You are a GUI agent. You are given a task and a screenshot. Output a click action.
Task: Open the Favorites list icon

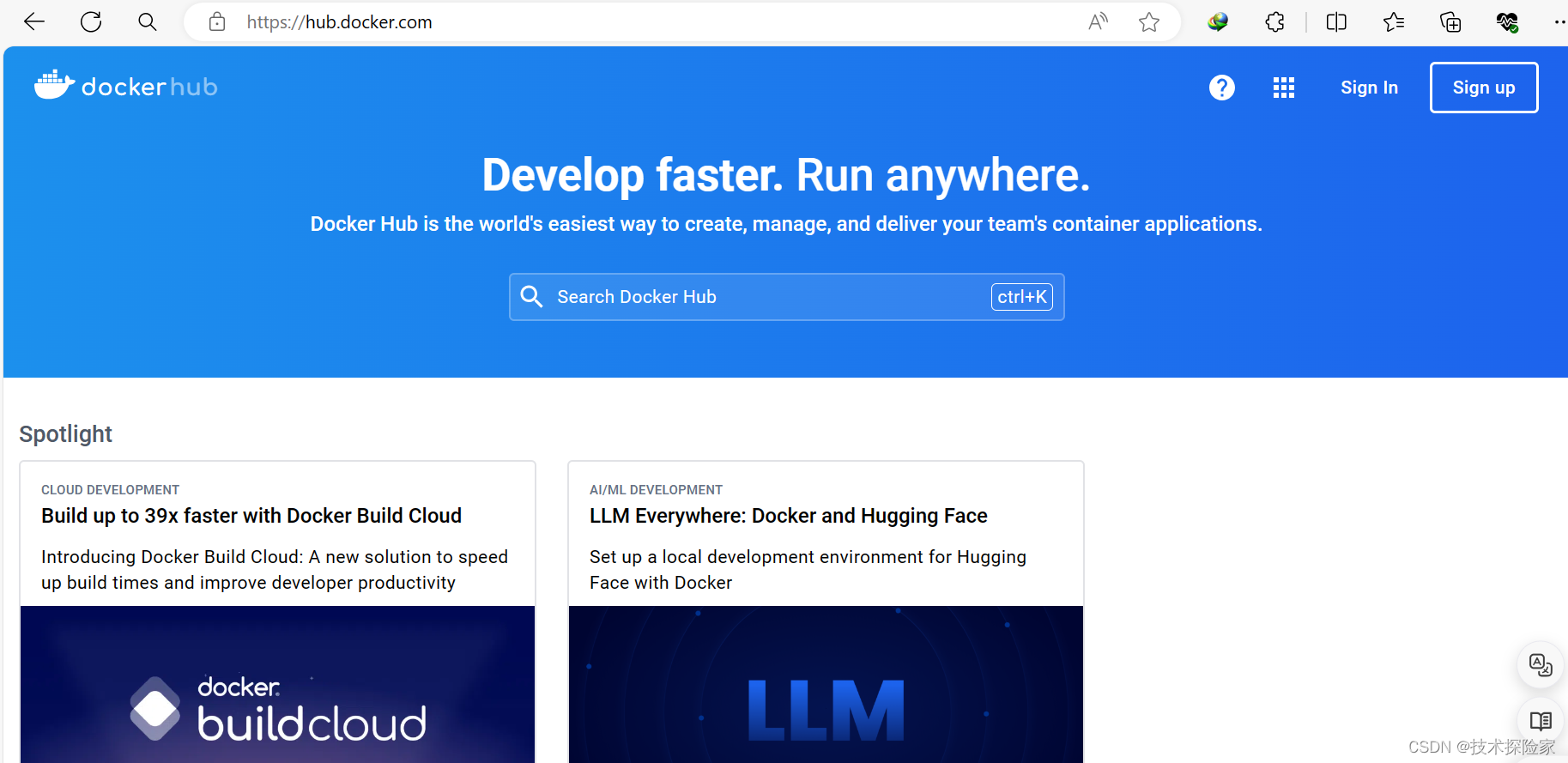(x=1394, y=21)
